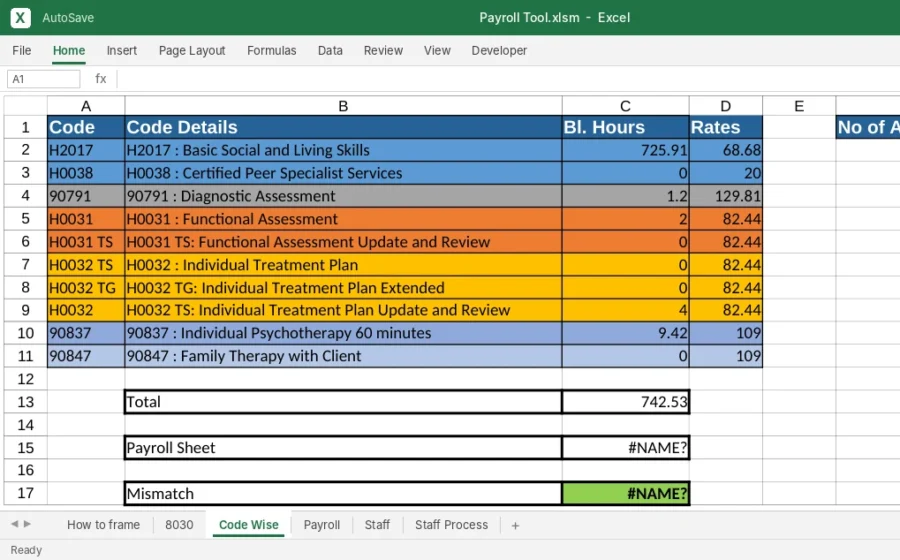The image size is (900, 560).
Task: Open the Developer ribbon tab
Action: (x=499, y=50)
